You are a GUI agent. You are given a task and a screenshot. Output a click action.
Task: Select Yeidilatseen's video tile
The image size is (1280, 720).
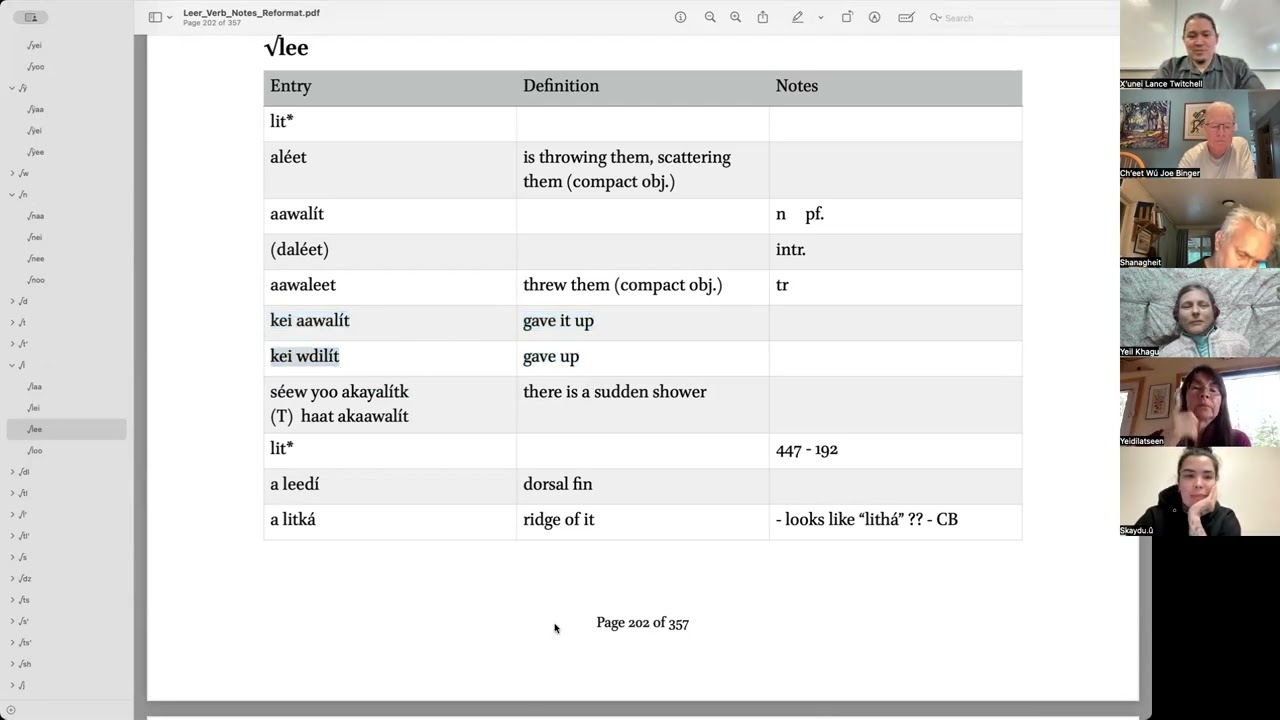pos(1199,402)
